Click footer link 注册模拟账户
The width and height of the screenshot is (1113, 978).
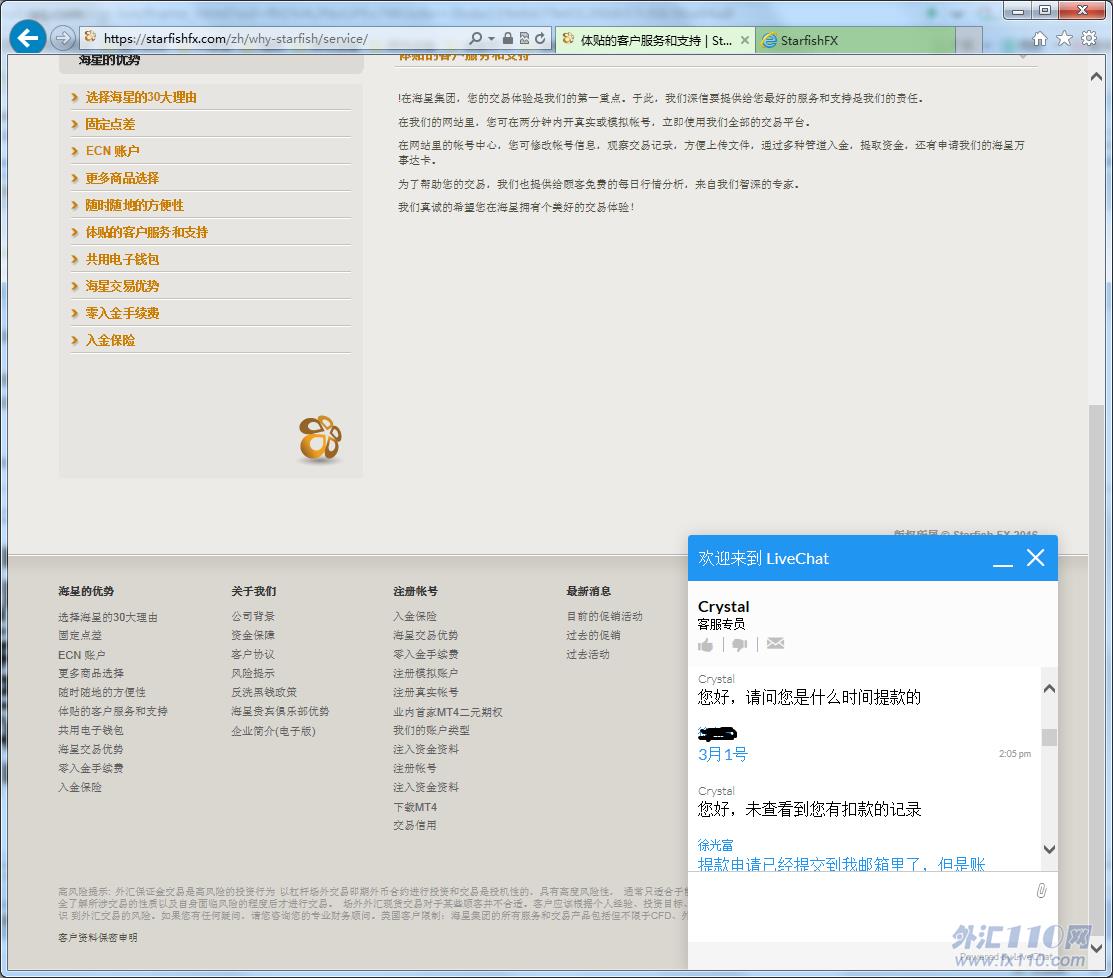click(426, 673)
